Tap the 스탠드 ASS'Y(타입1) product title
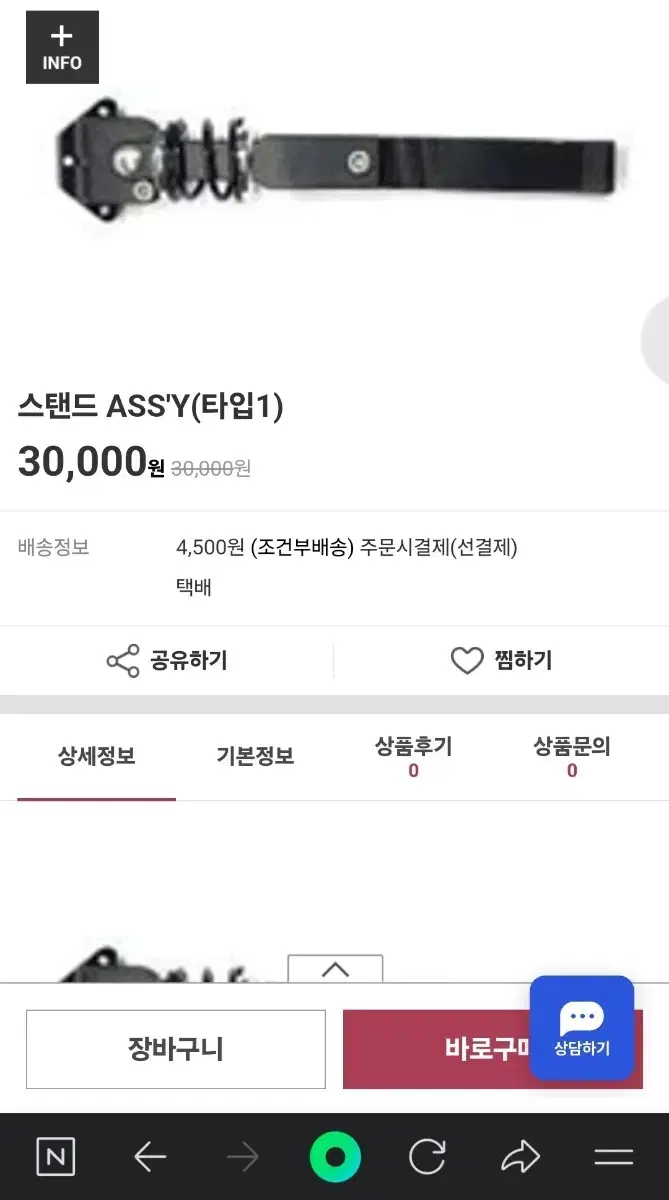Screen dimensions: 669x1200 click(151, 406)
